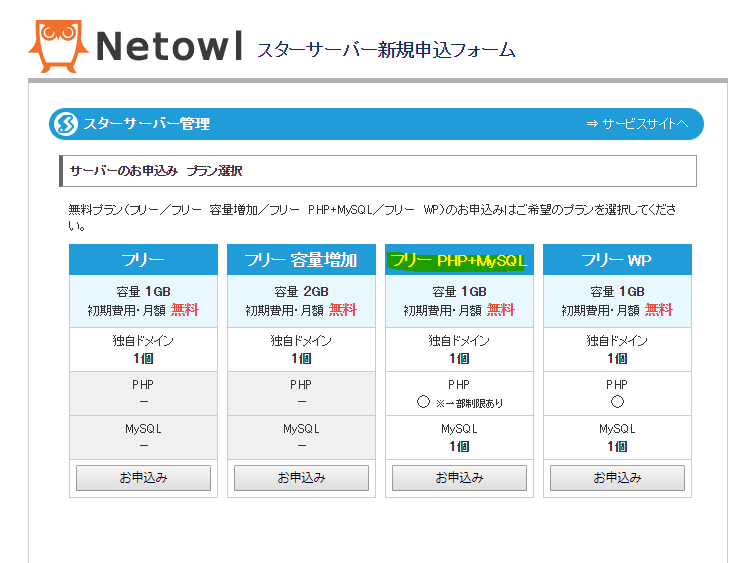Click the スターサーバー管理 banner text
The image size is (756, 563).
pos(147,124)
